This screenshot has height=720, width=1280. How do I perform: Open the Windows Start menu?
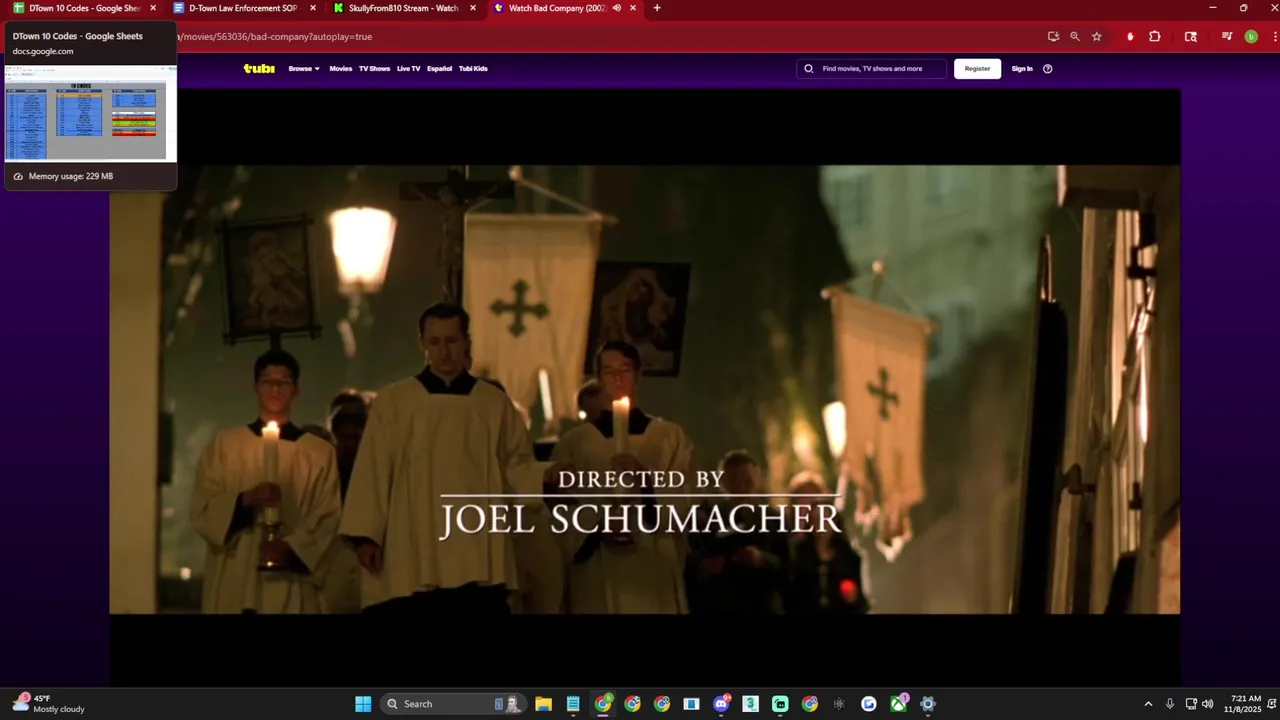(363, 704)
